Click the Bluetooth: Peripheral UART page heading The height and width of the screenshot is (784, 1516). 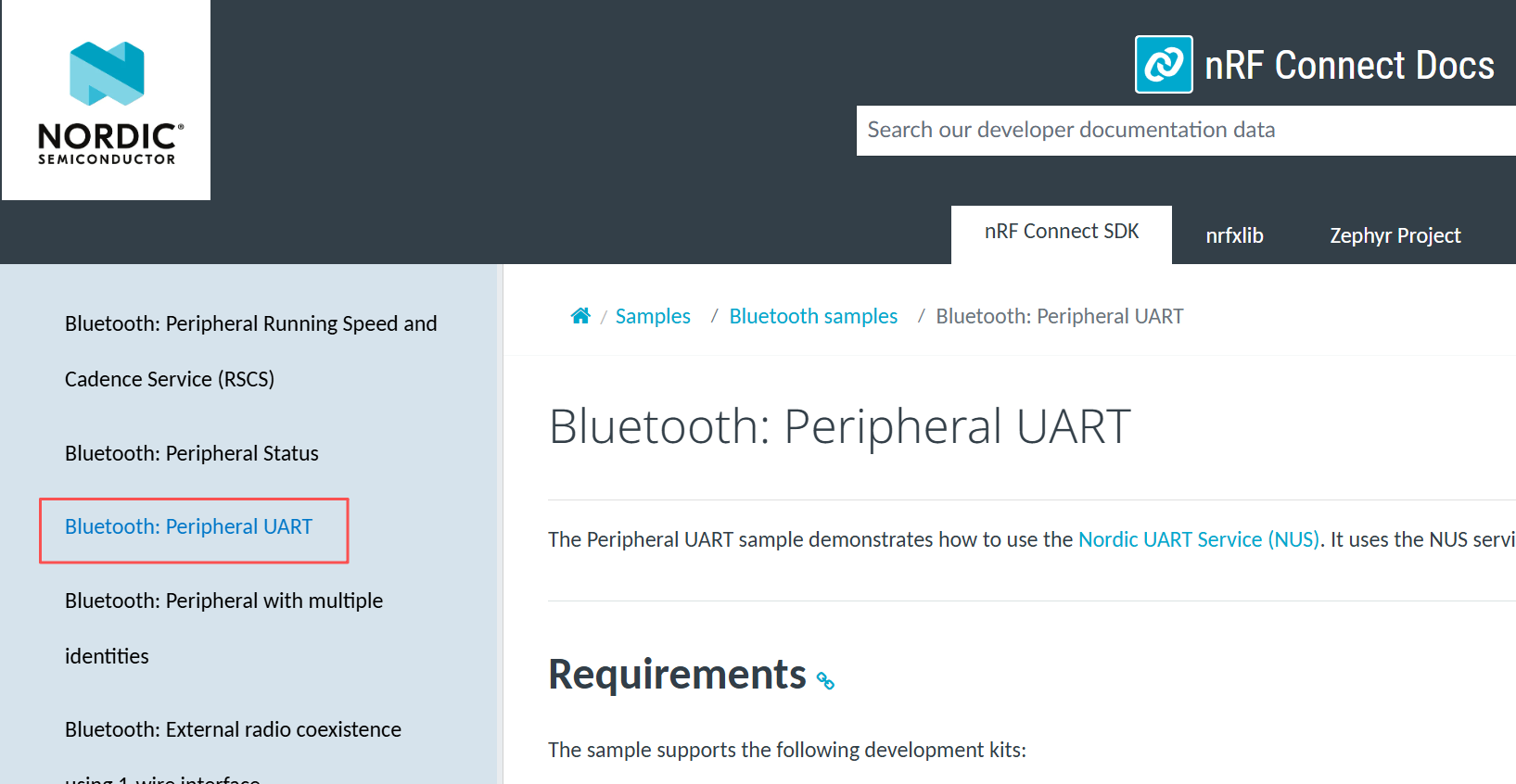[x=840, y=426]
